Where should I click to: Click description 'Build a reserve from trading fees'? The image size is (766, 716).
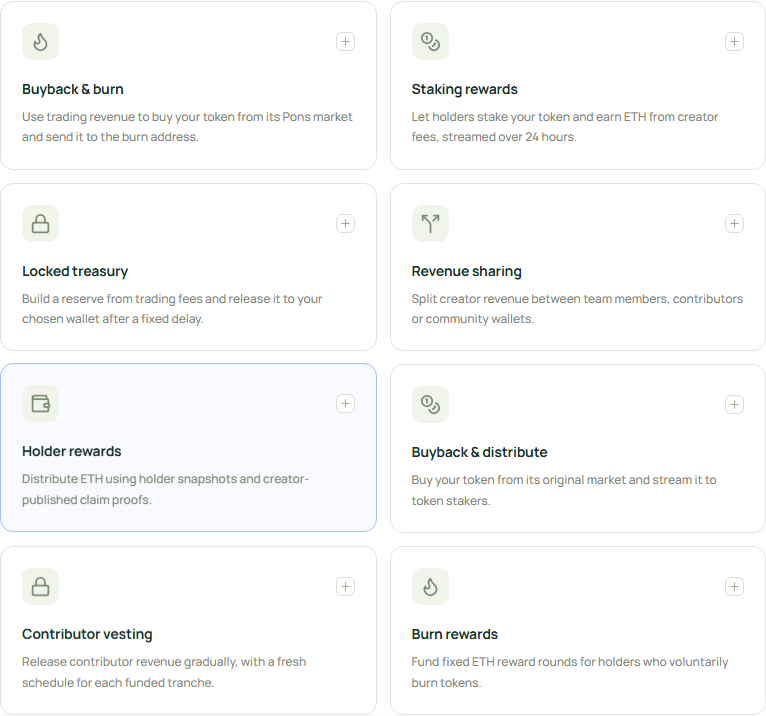click(172, 309)
